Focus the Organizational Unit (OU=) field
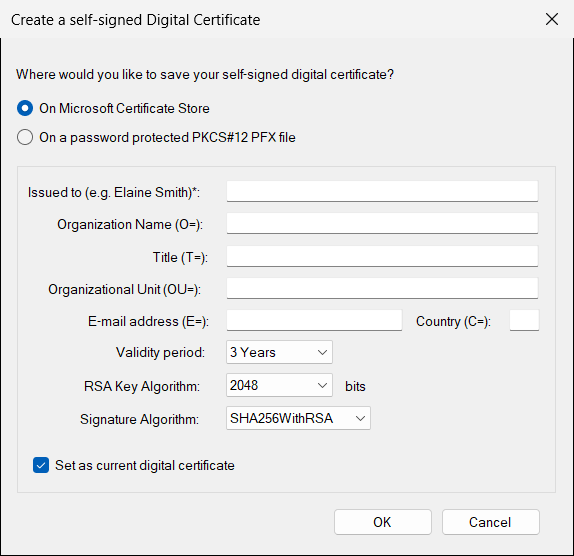 pyautogui.click(x=382, y=288)
